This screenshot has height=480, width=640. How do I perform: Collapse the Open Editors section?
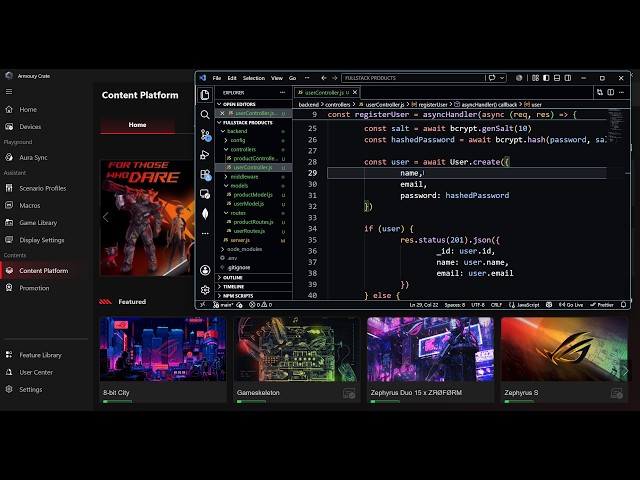pyautogui.click(x=253, y=104)
